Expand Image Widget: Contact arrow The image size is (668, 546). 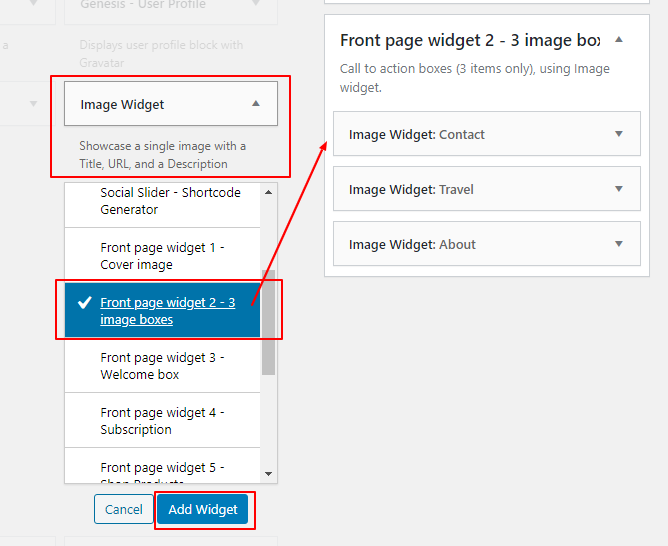619,134
